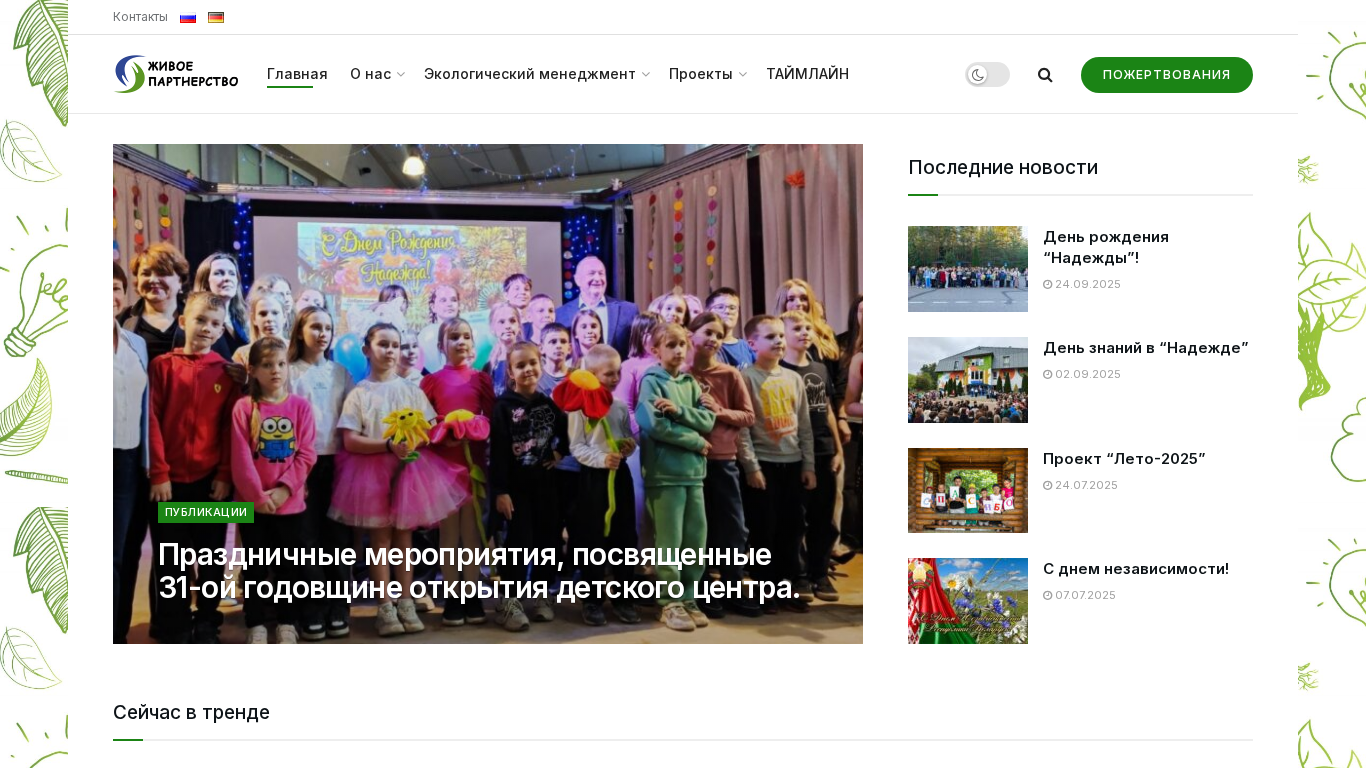Click the Живое Партнерство logo
The image size is (1366, 768).
point(176,74)
